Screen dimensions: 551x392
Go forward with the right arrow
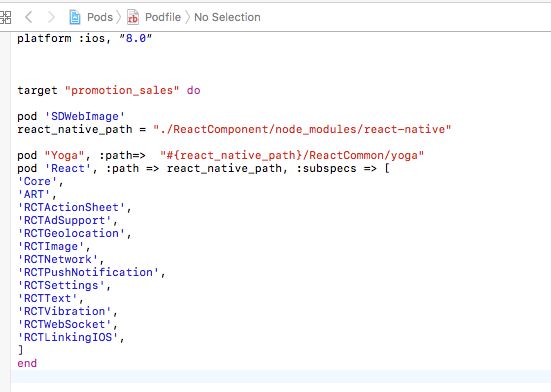(51, 17)
